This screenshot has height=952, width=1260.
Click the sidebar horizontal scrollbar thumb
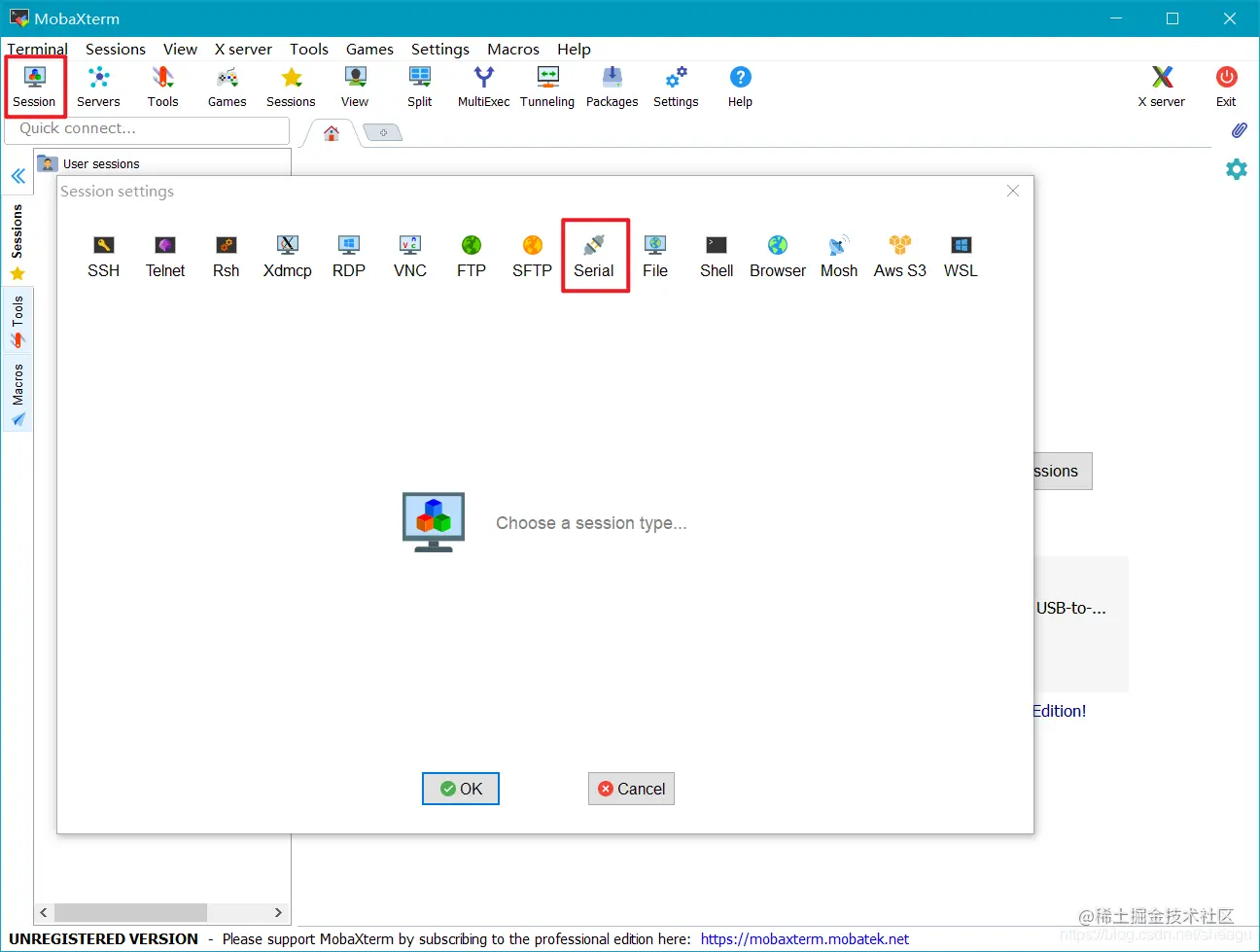(x=130, y=913)
